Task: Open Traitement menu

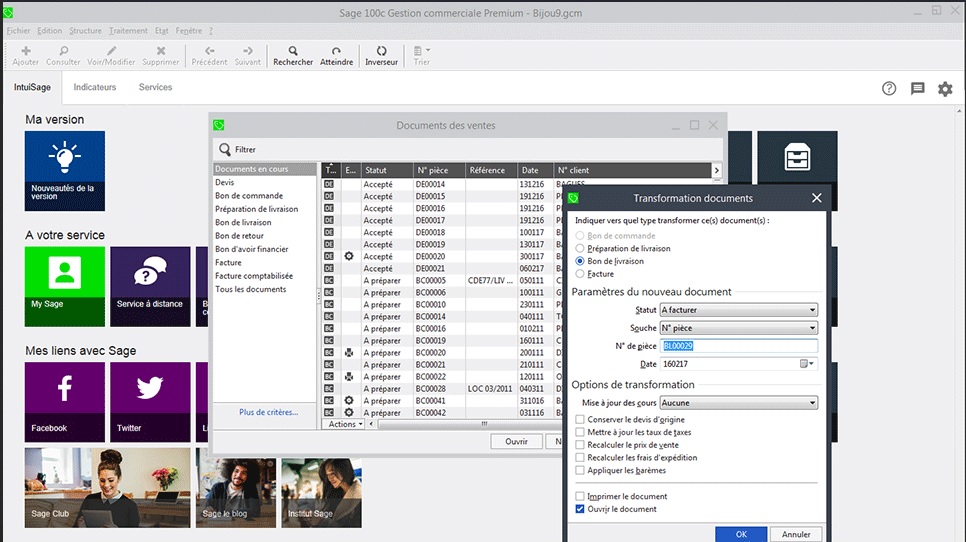Action: 128,31
